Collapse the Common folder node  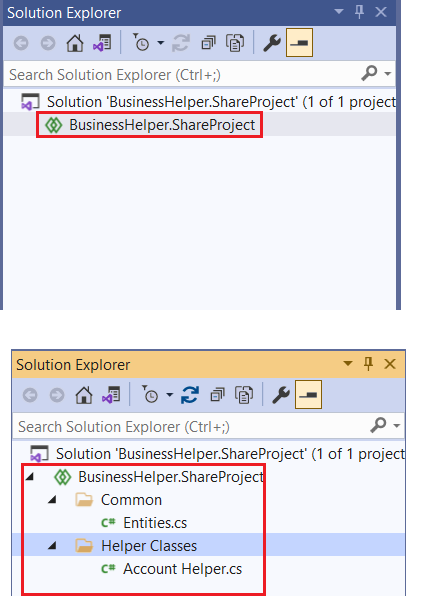[52, 500]
